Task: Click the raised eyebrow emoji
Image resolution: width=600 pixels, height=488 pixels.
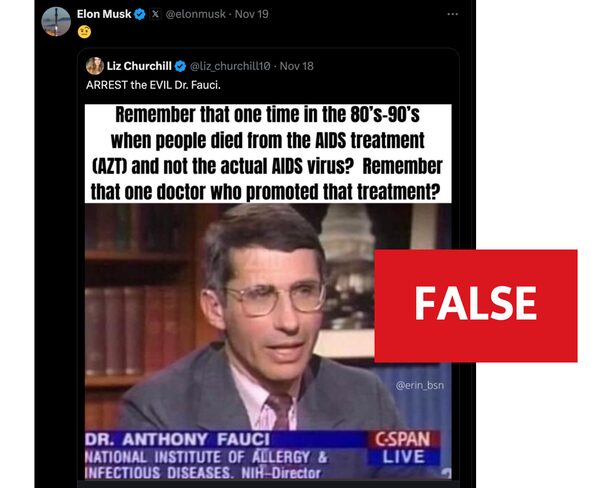Action: click(x=84, y=32)
